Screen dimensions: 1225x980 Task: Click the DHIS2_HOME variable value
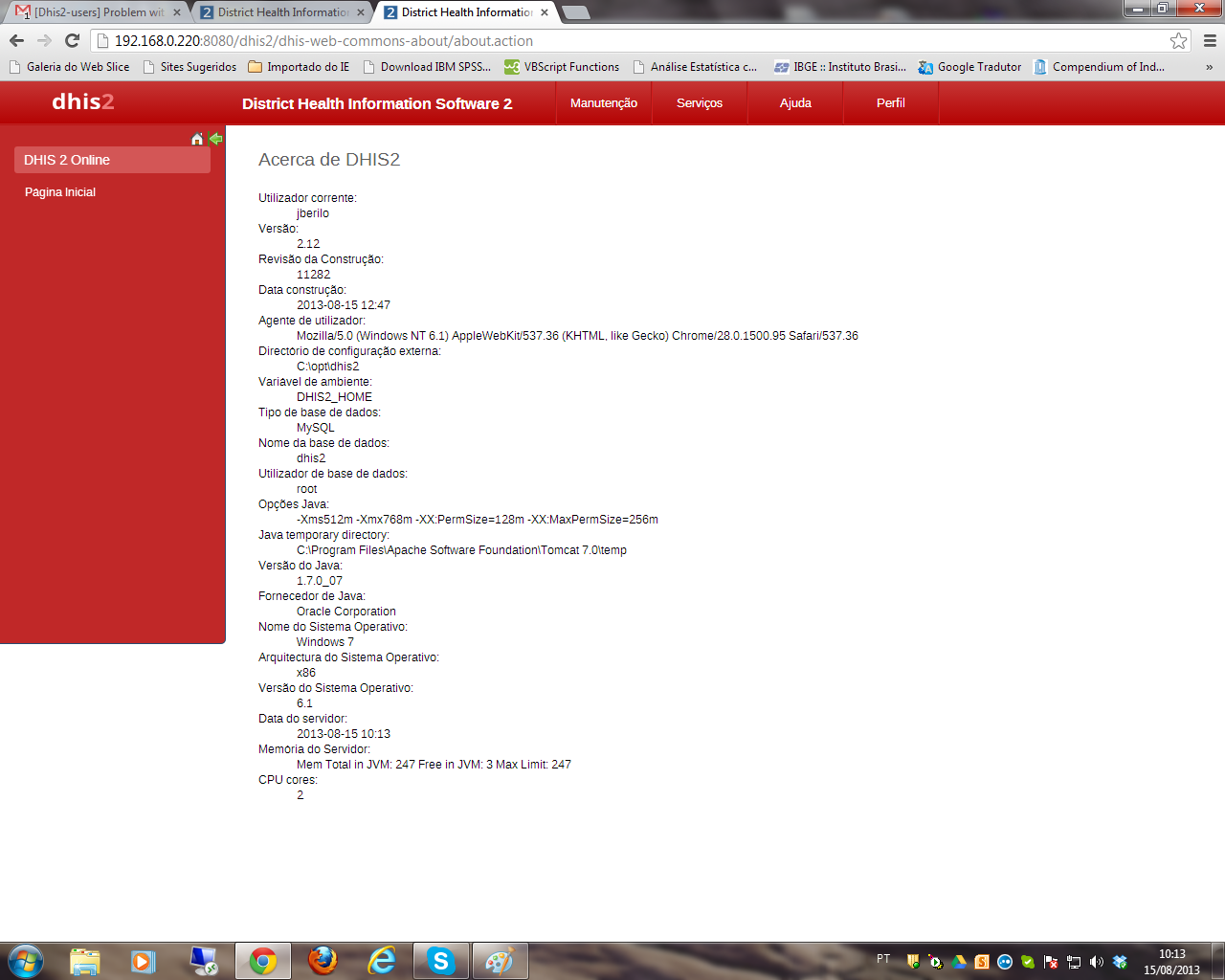pos(334,397)
